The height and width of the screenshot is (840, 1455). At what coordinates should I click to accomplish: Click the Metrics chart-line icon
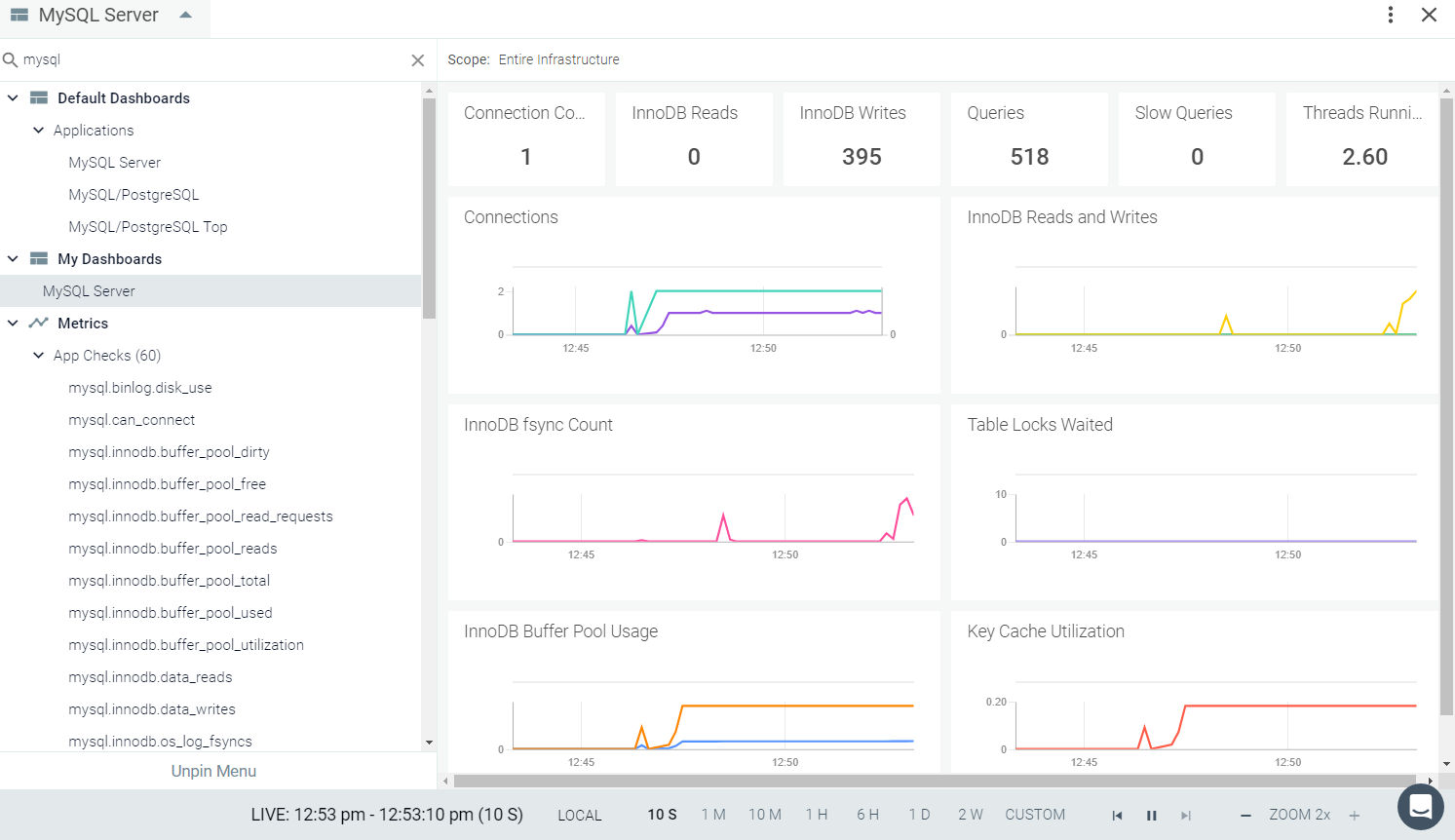coord(39,323)
